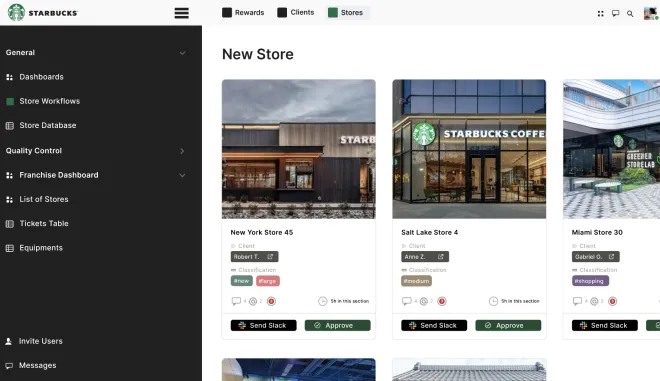Click mentions icon on New York Store 45
Screen dimensions: 660x381
pos(253,301)
